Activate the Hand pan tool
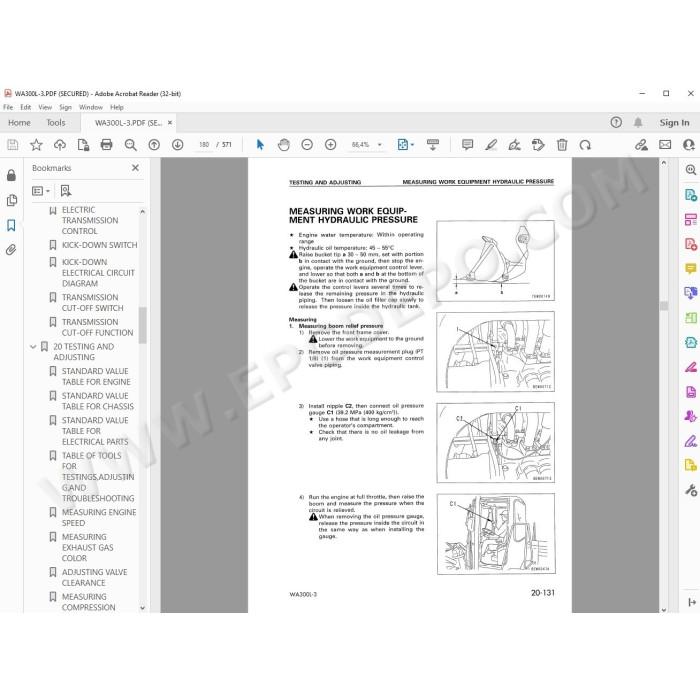 point(283,145)
